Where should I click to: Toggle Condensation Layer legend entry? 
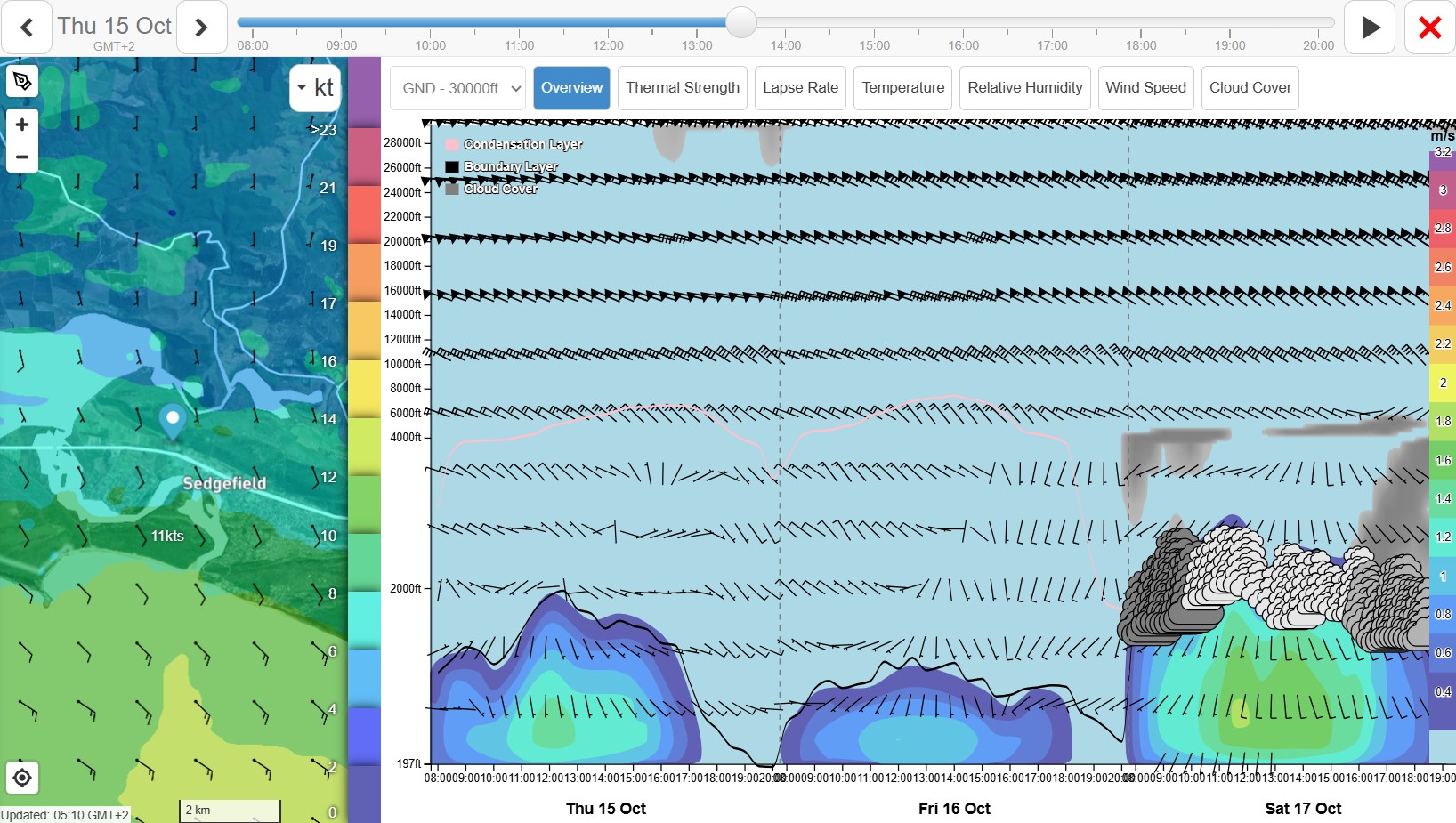tap(514, 144)
